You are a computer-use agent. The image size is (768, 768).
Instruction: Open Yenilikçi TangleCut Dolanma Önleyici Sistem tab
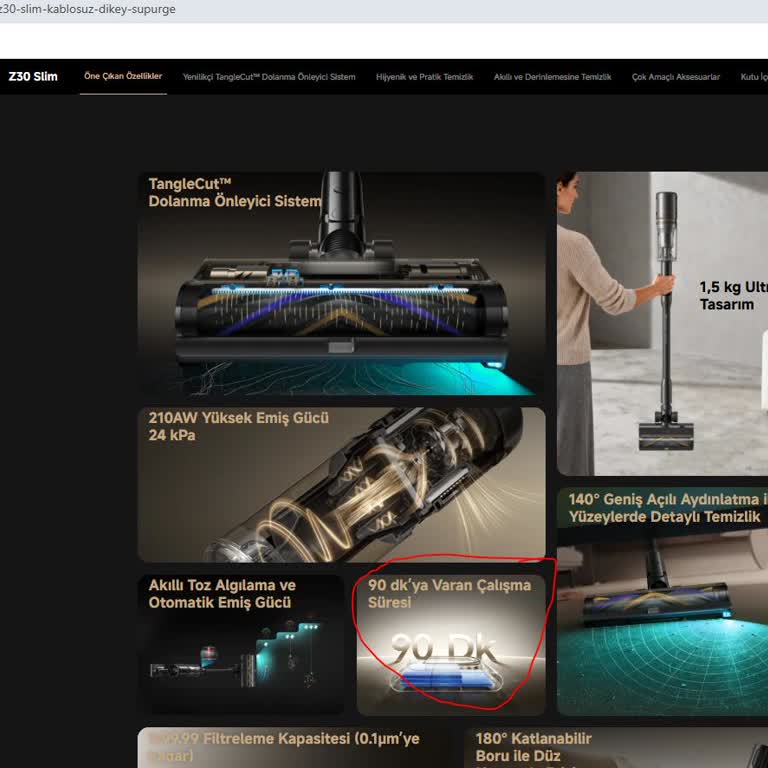pyautogui.click(x=269, y=77)
